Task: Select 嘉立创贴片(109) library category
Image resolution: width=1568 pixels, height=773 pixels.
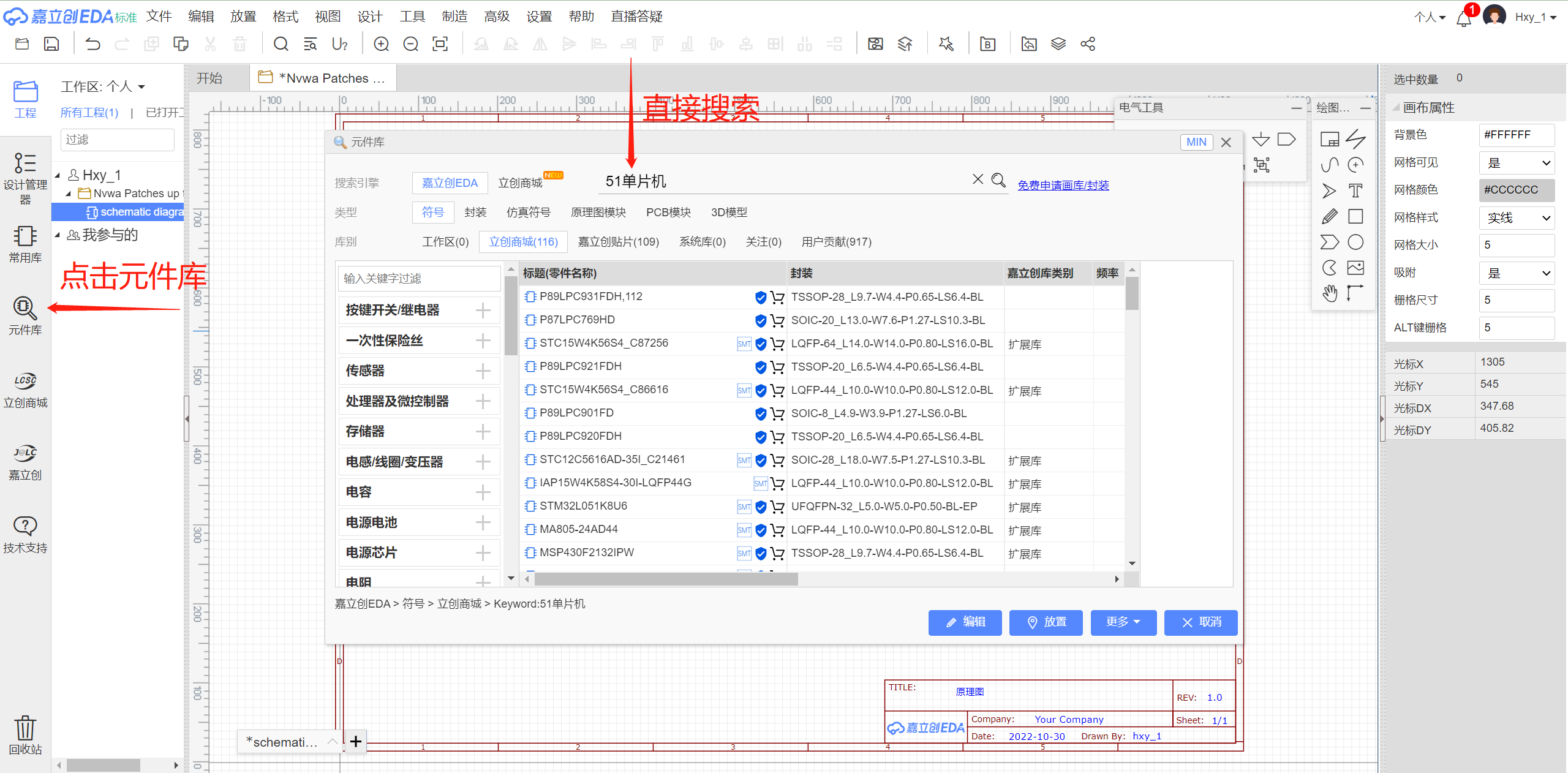Action: (618, 242)
